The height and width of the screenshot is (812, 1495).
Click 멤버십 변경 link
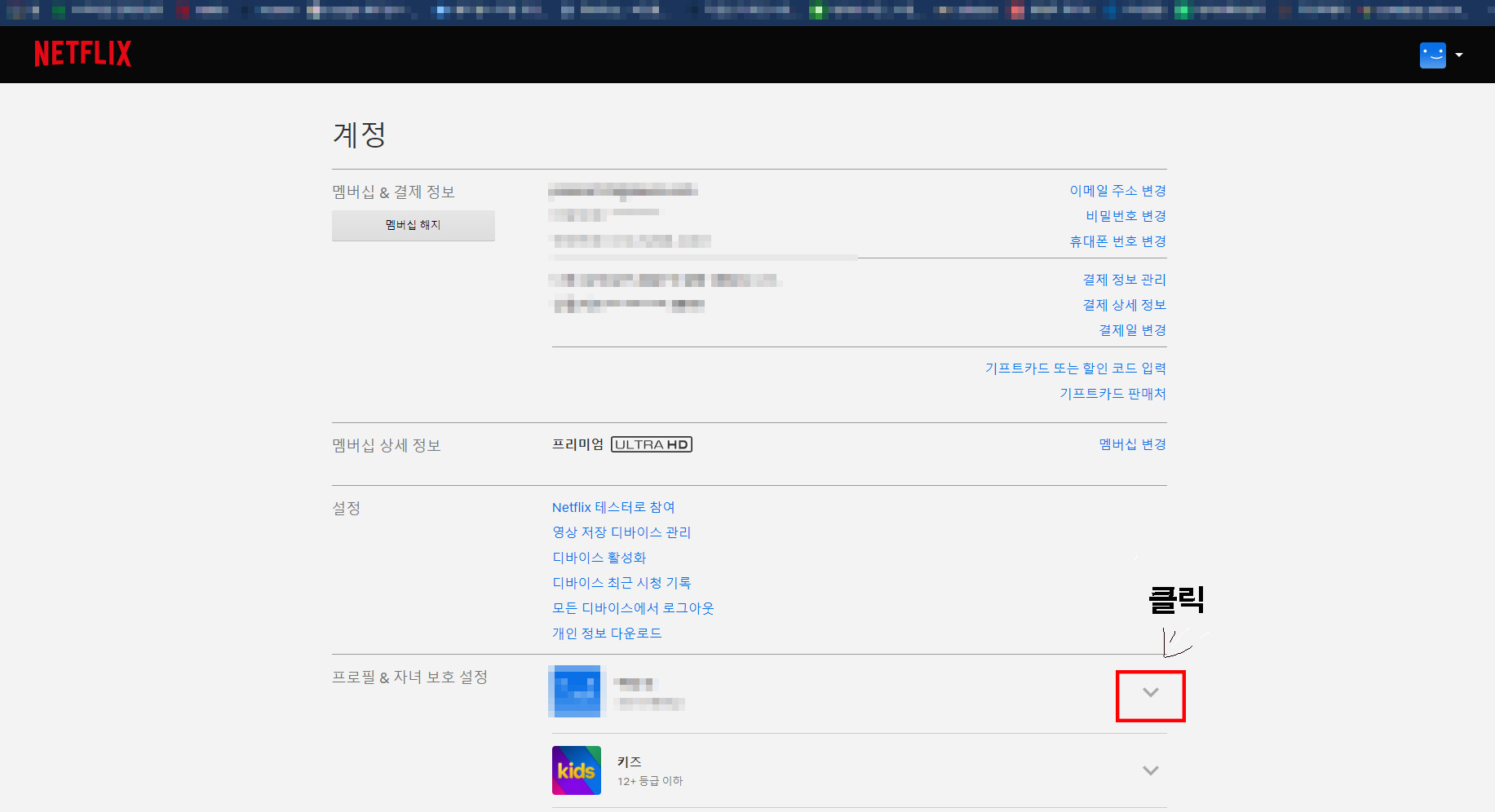[1132, 444]
